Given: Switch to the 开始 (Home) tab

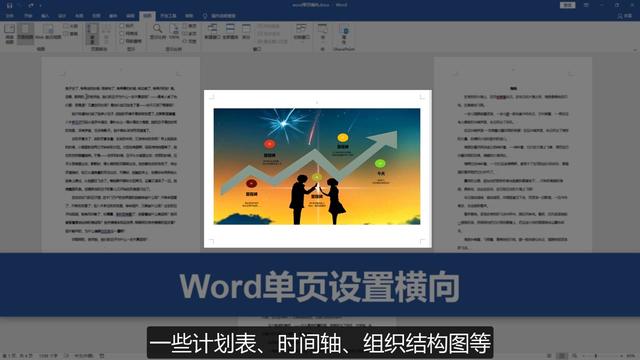Looking at the screenshot, I should click(x=28, y=16).
